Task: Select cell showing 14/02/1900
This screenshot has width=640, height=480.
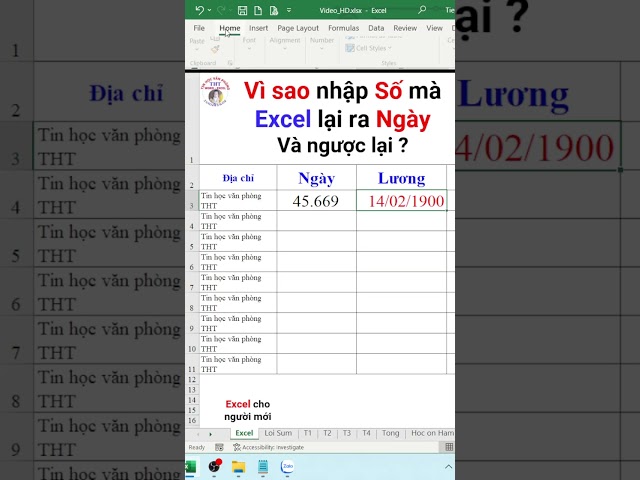Action: tap(402, 200)
